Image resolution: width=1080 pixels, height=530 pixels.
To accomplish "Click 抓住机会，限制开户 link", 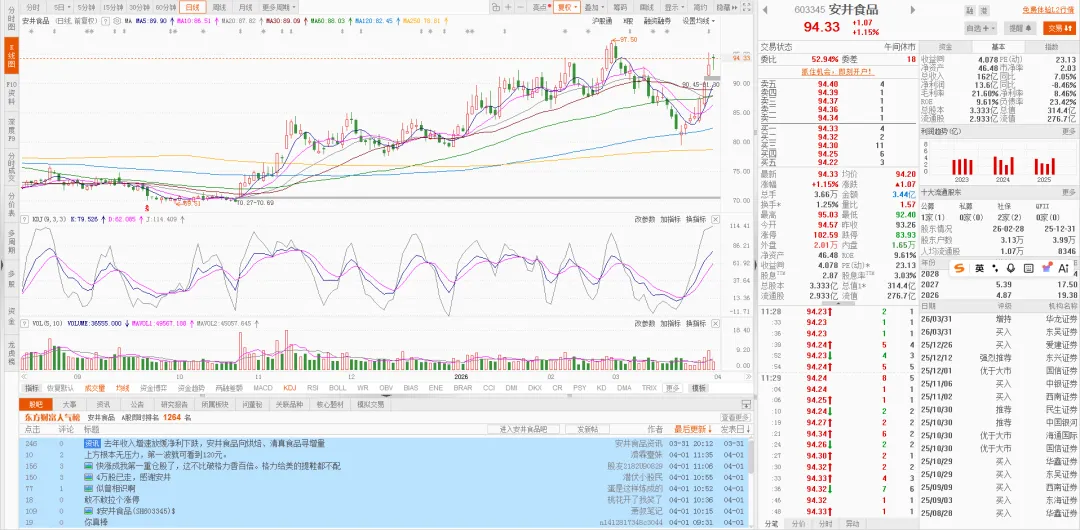I will pos(837,71).
